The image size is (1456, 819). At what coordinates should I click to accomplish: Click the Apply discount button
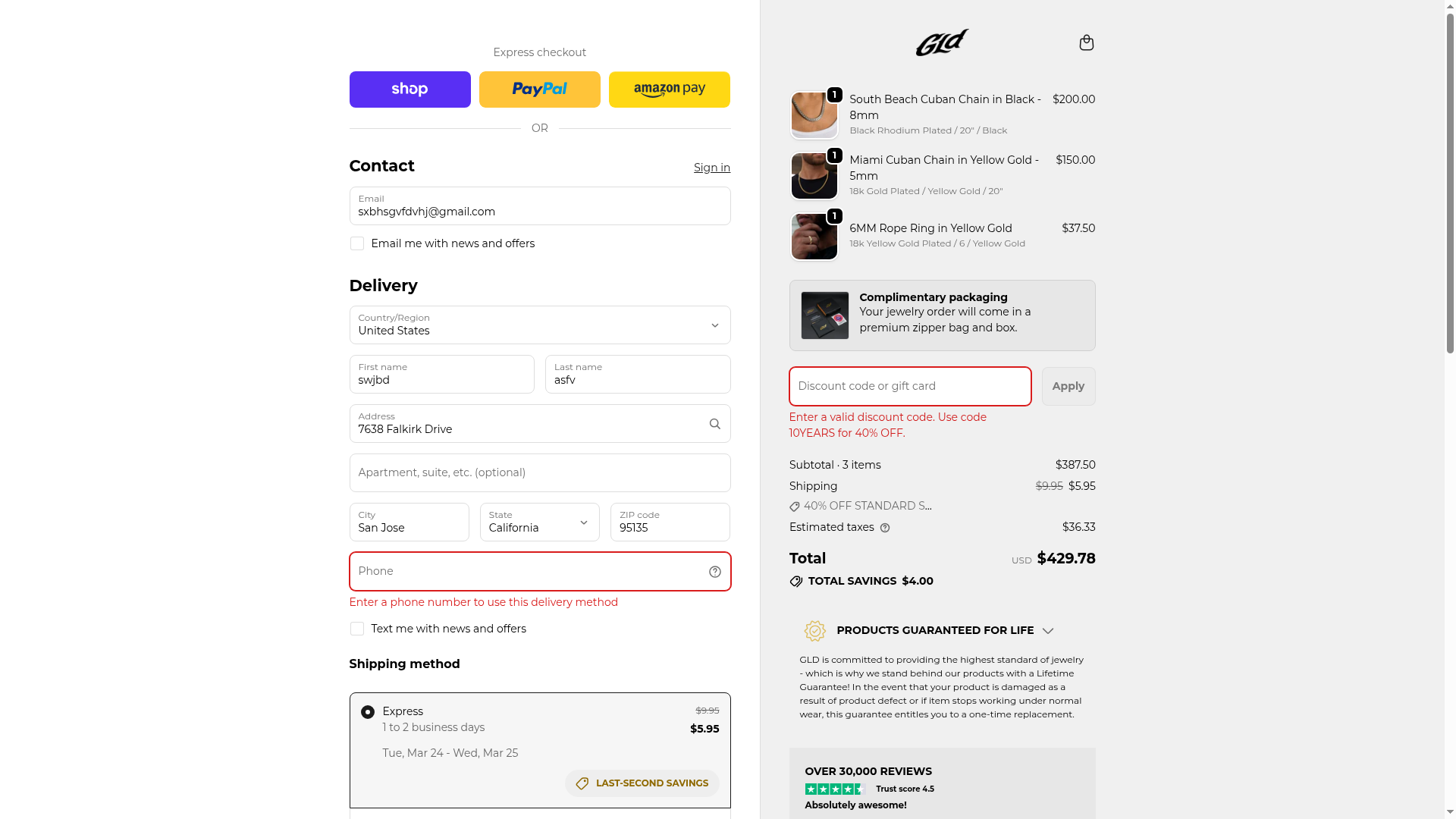(1068, 387)
